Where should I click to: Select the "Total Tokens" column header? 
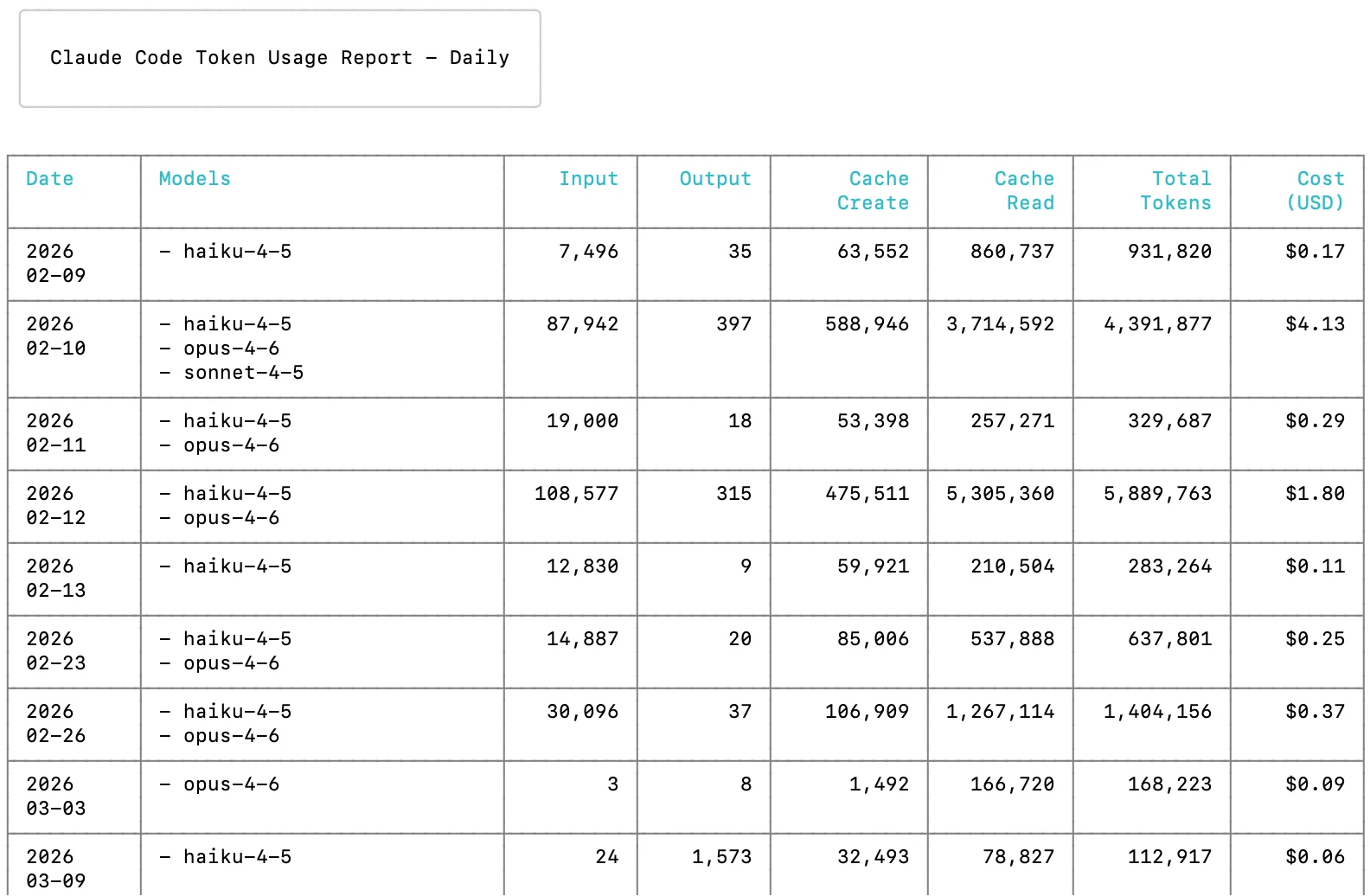1175,191
